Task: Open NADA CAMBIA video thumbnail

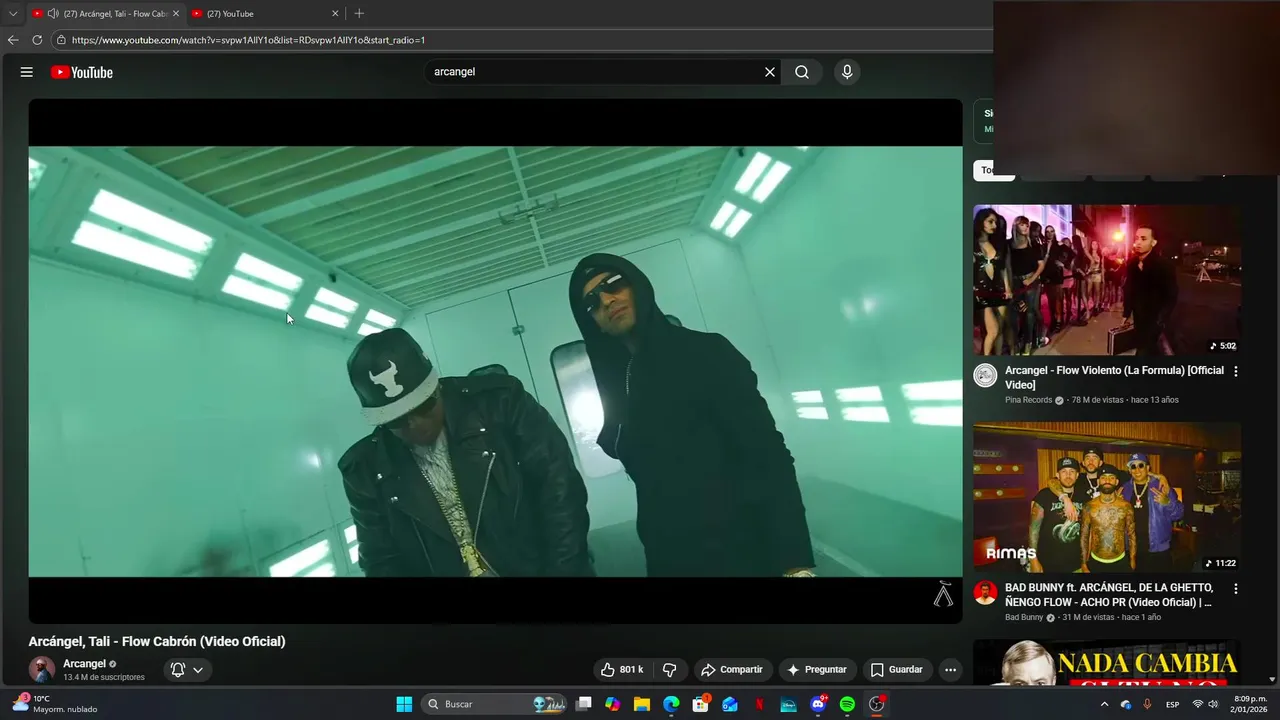Action: (x=1107, y=662)
